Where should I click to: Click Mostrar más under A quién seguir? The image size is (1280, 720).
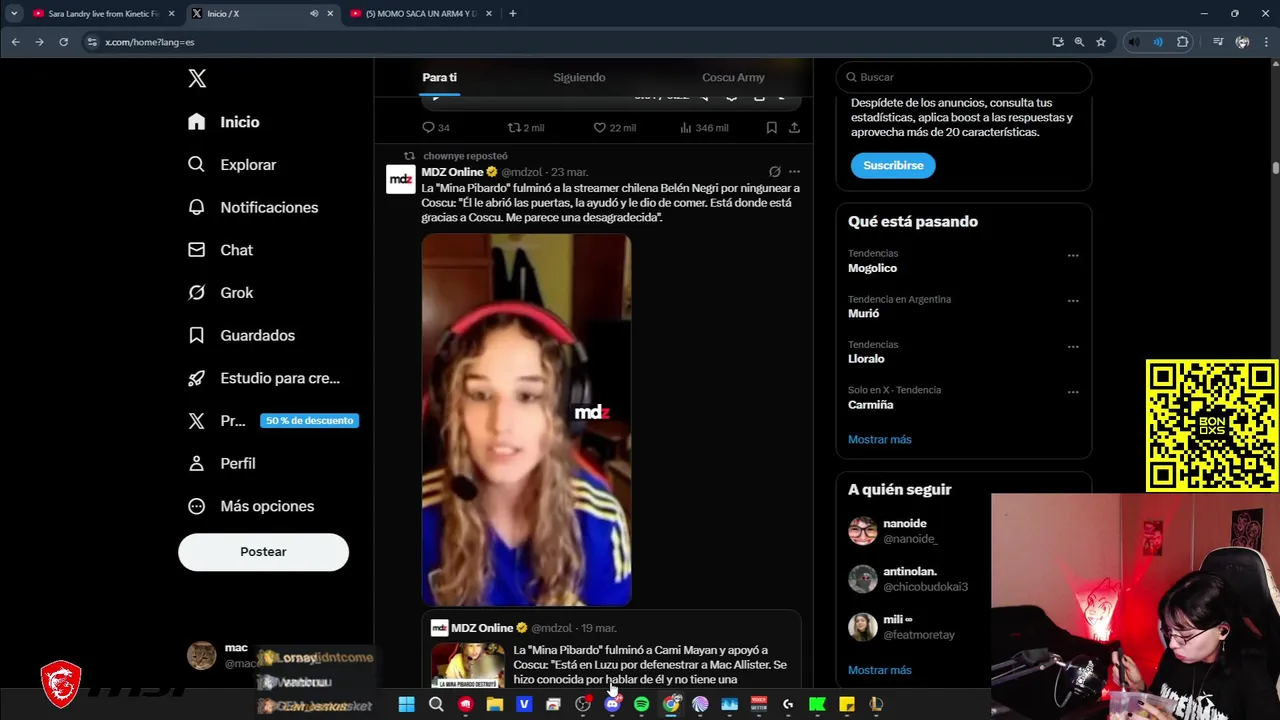(880, 670)
